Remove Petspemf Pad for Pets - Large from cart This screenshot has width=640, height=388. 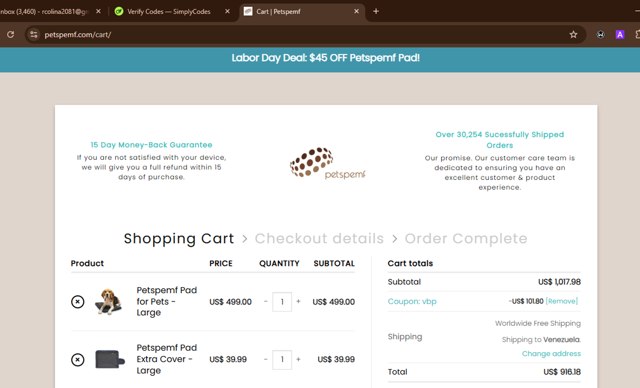[x=78, y=302]
